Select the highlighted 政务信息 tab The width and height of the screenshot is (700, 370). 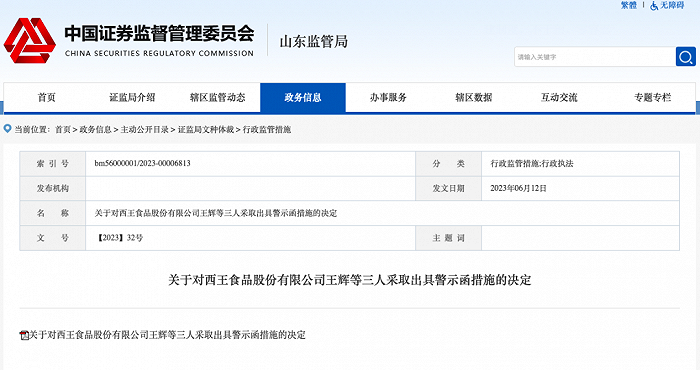303,97
